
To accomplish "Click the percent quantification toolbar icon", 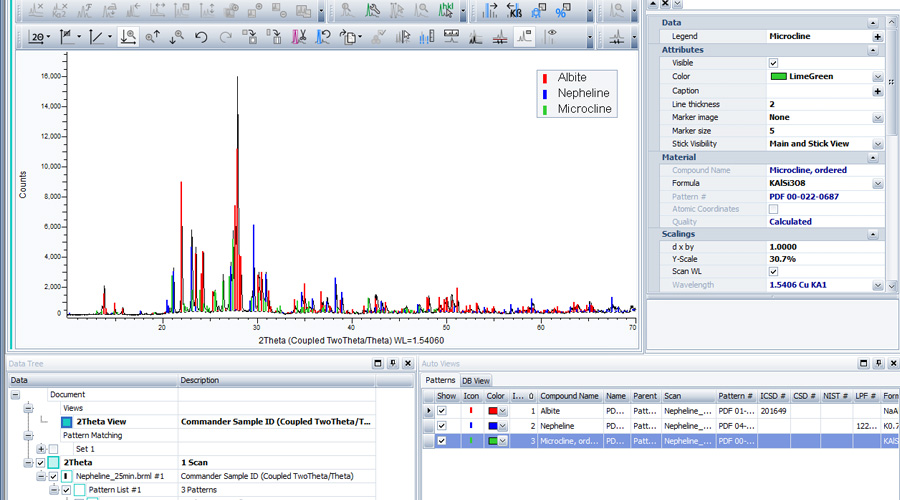I will [562, 11].
